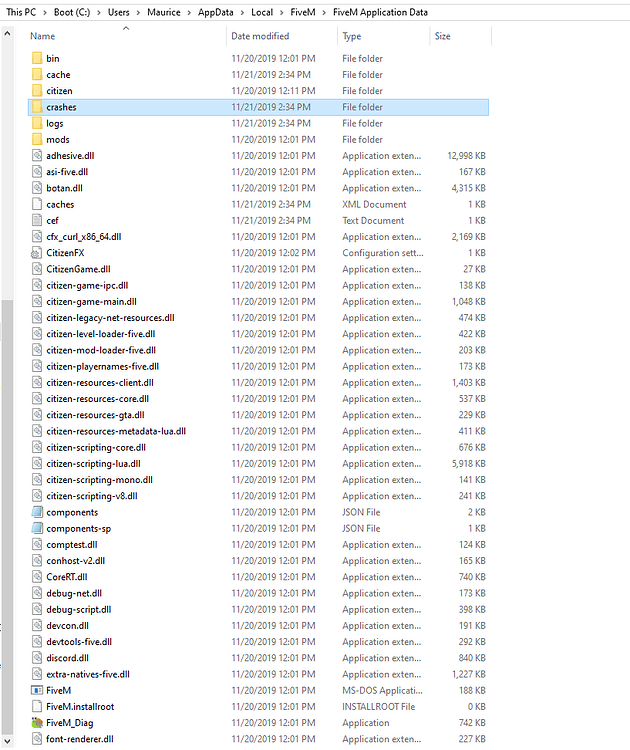Screen dimensions: 630x750
Task: Click the CoreRT.dll file icon
Action: coord(37,577)
